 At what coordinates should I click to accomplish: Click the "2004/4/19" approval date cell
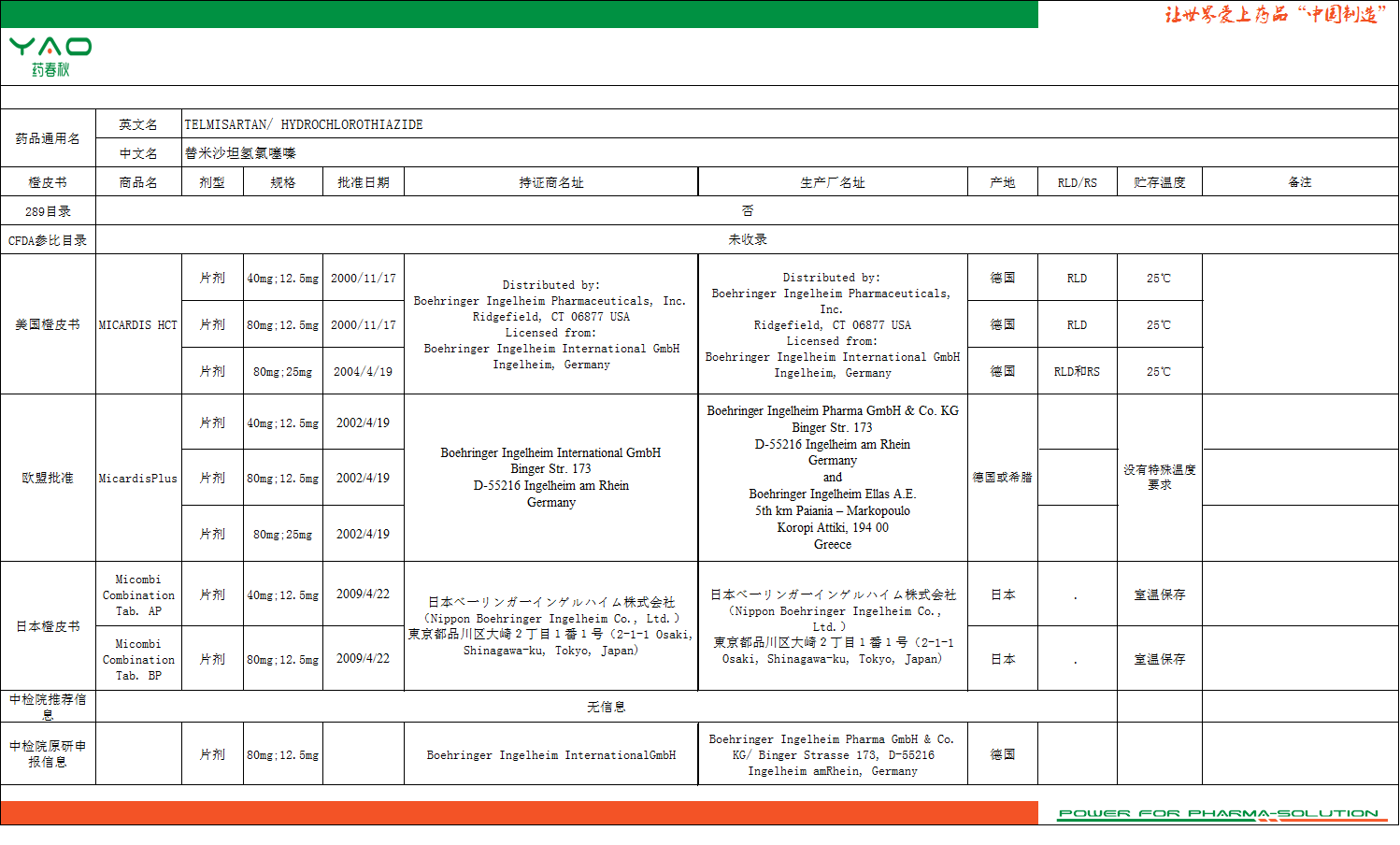click(x=364, y=371)
